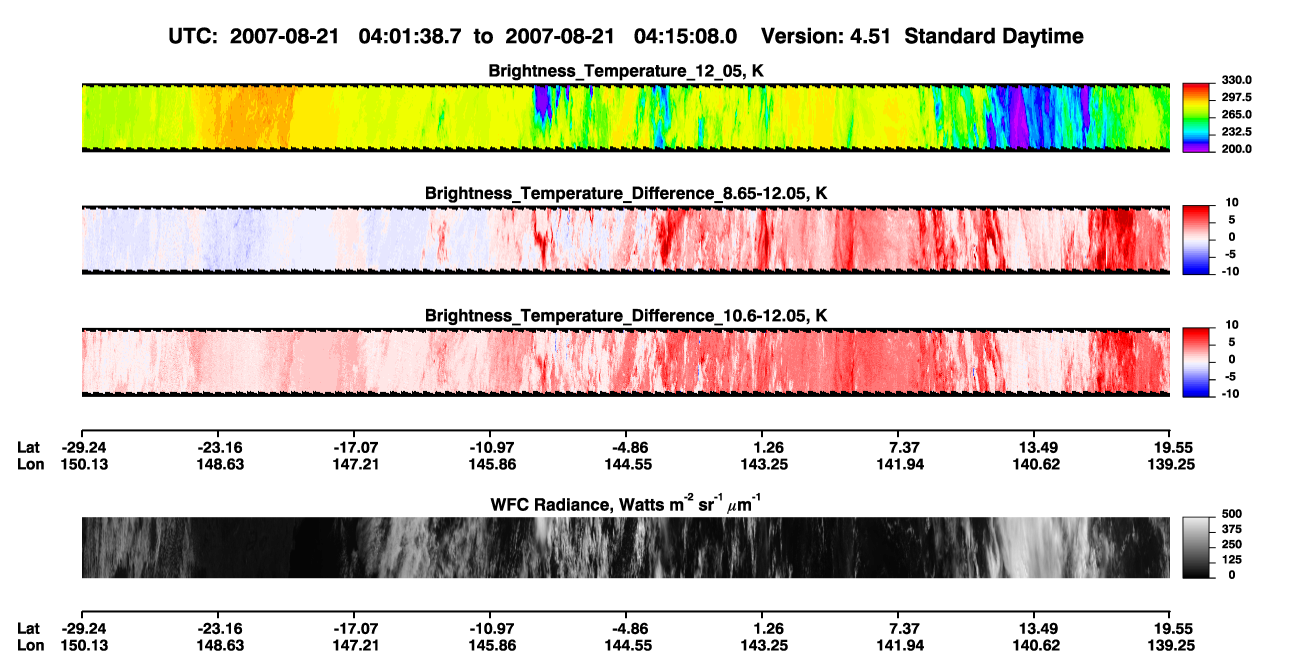Click the '297.5' color bar label

[x=1238, y=97]
